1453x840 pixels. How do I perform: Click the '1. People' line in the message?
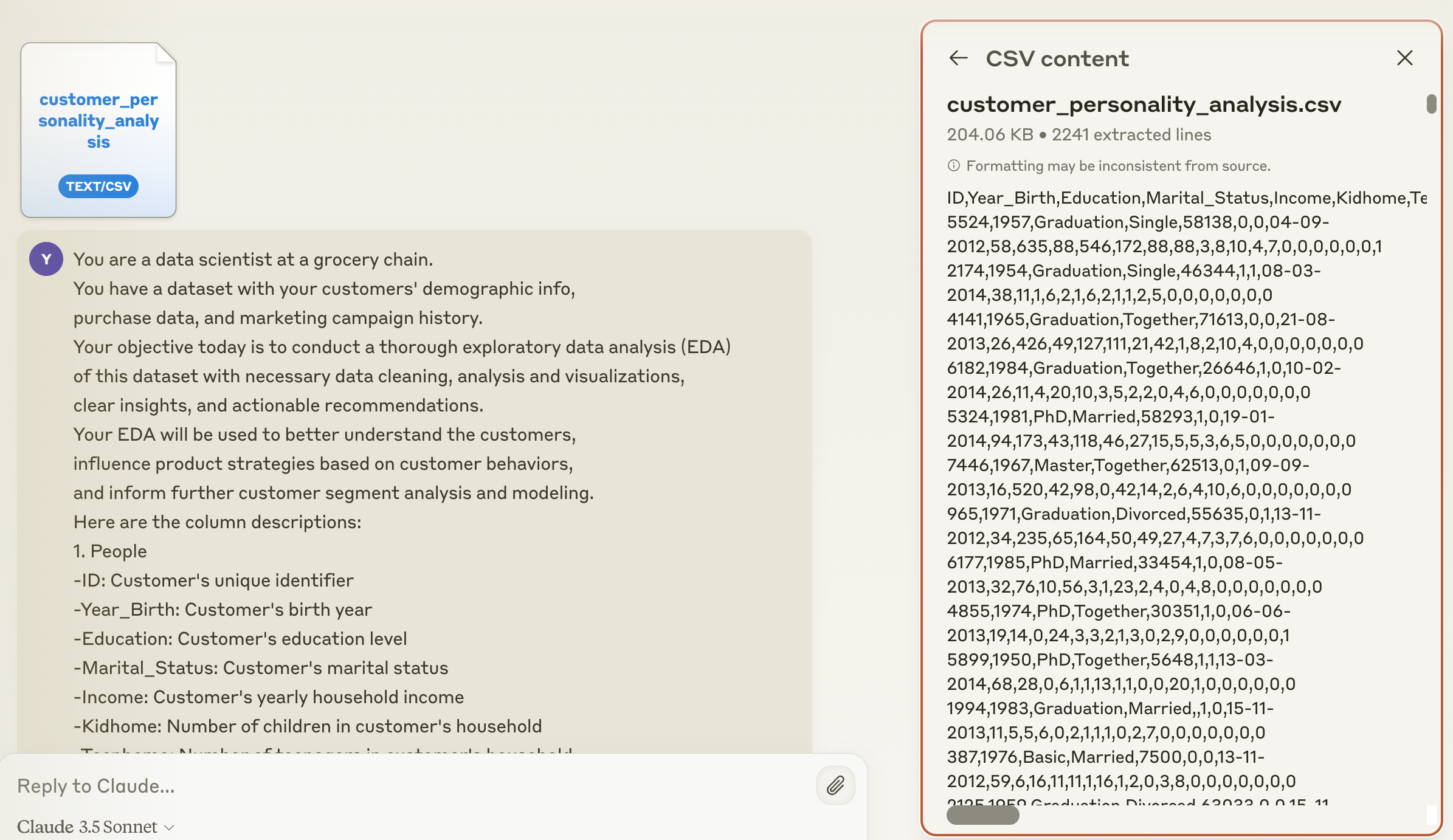point(110,551)
